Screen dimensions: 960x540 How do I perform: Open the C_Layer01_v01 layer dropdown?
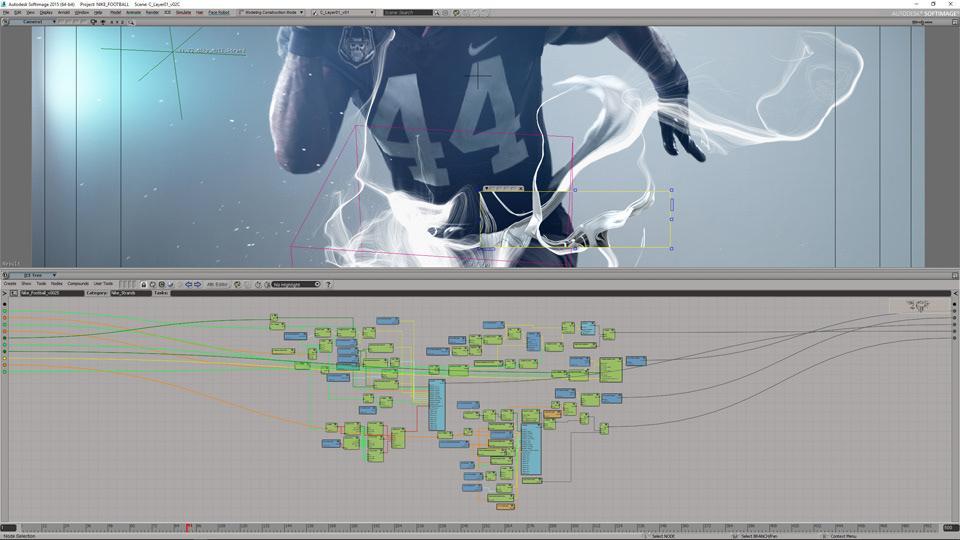tap(343, 12)
